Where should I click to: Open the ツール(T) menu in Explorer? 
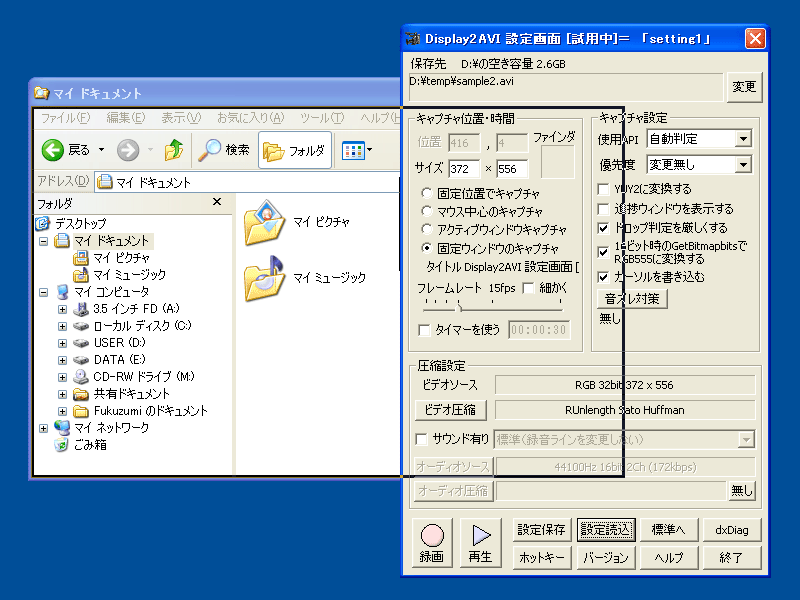(321, 118)
